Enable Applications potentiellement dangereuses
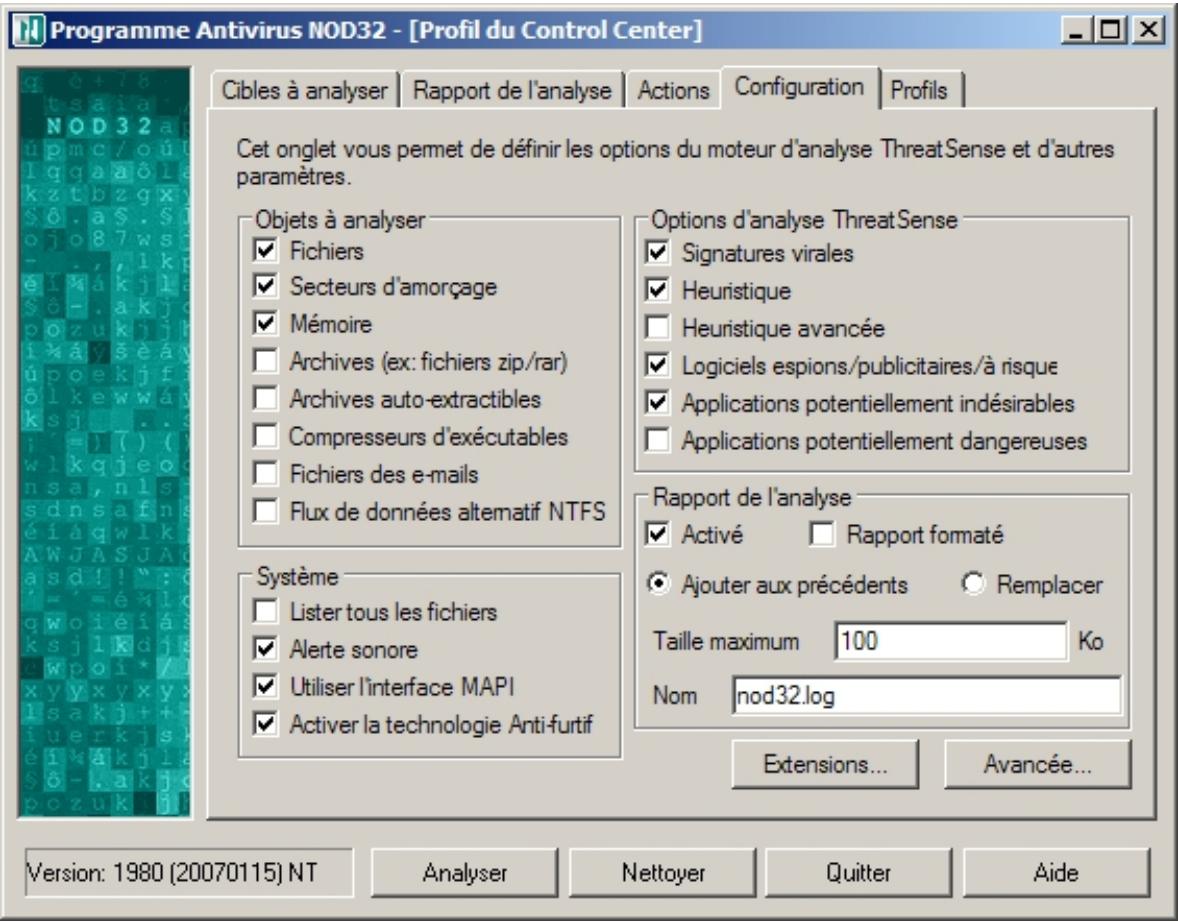Viewport: 1178px width, 923px height. click(657, 440)
